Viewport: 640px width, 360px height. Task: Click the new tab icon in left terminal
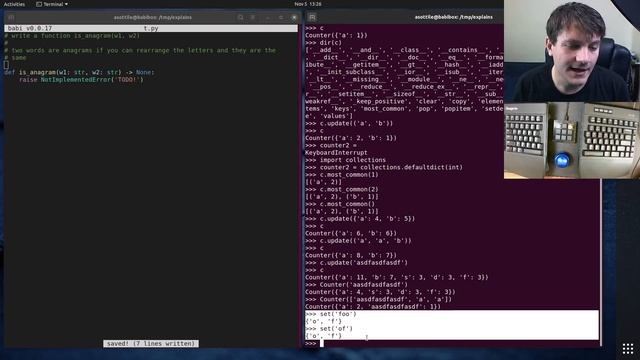(x=11, y=18)
